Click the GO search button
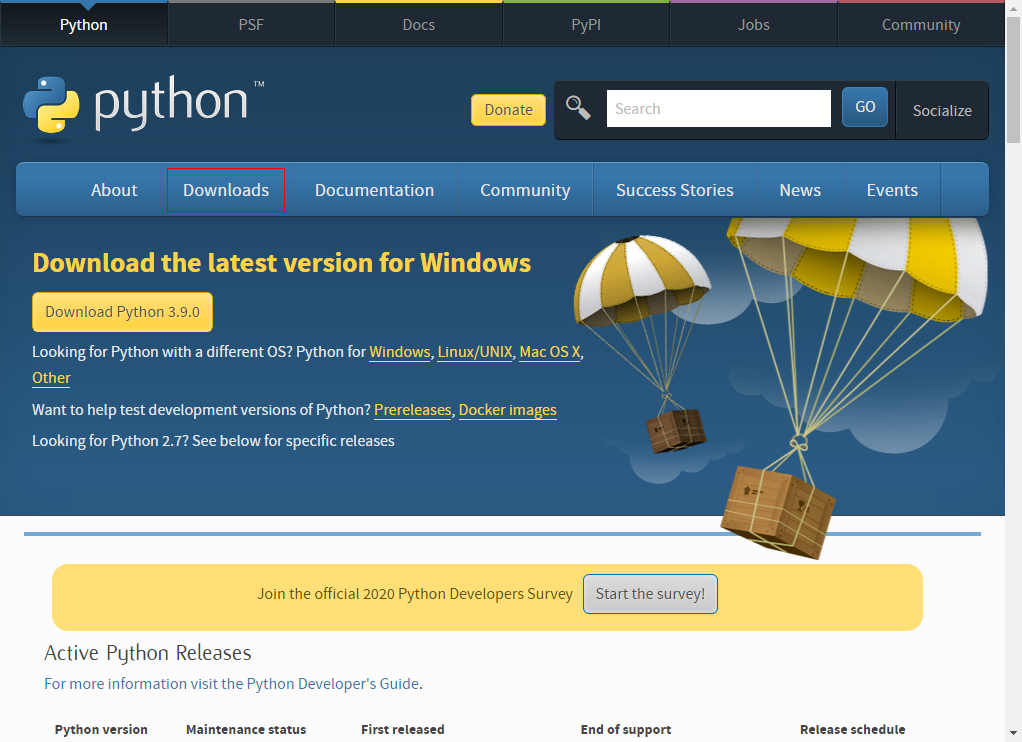The height and width of the screenshot is (742, 1022). tap(865, 107)
